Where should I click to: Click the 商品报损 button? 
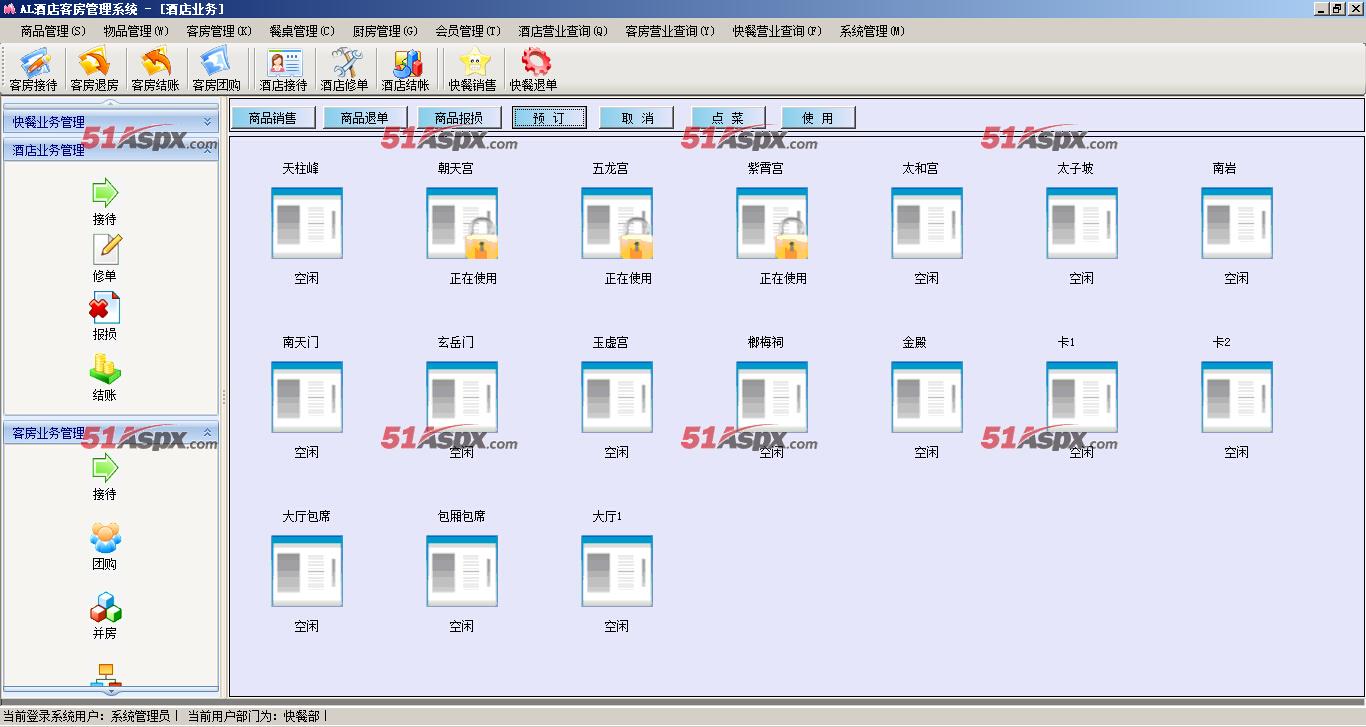coord(458,118)
